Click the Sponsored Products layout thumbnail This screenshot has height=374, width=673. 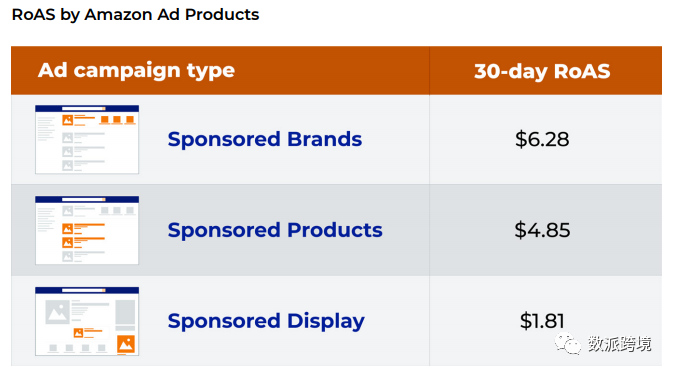87,231
